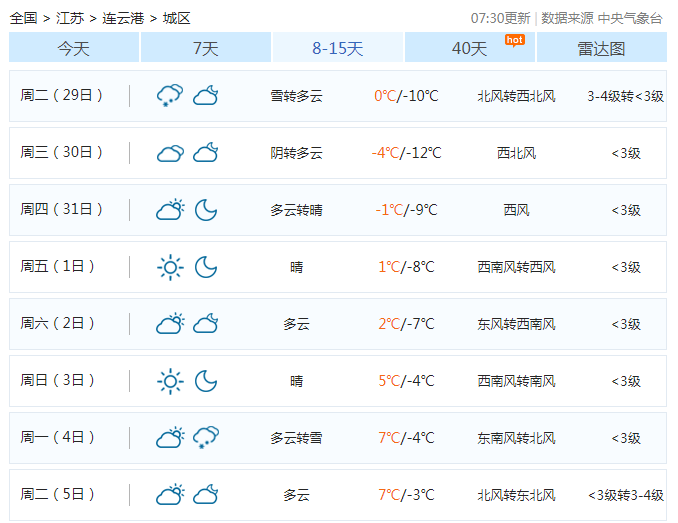Click the 3-4级转<3级 wind level
Viewport: 678px width, 523px height.
626,96
